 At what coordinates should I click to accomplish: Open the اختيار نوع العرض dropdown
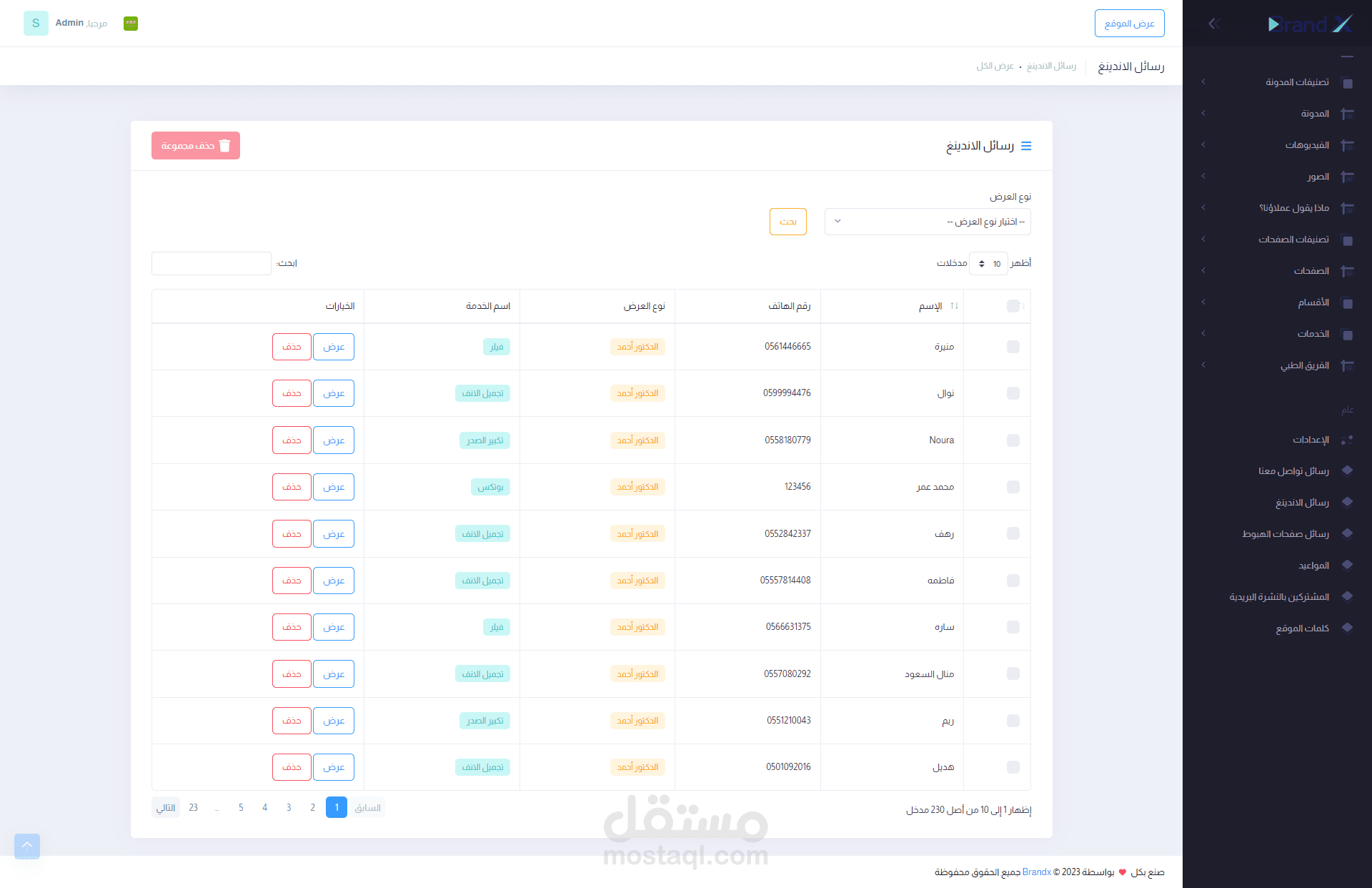[x=927, y=222]
